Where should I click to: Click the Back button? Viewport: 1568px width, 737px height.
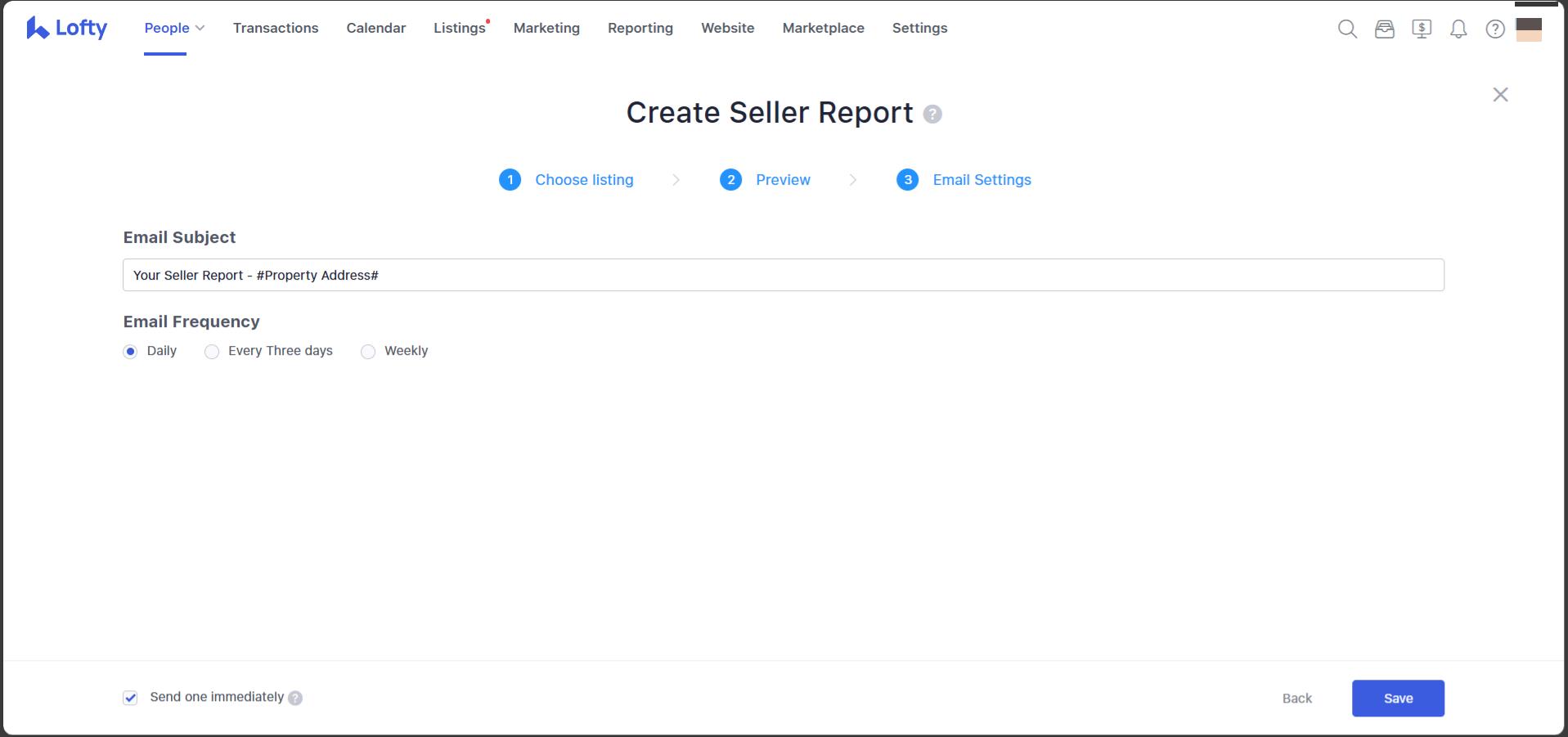1296,699
